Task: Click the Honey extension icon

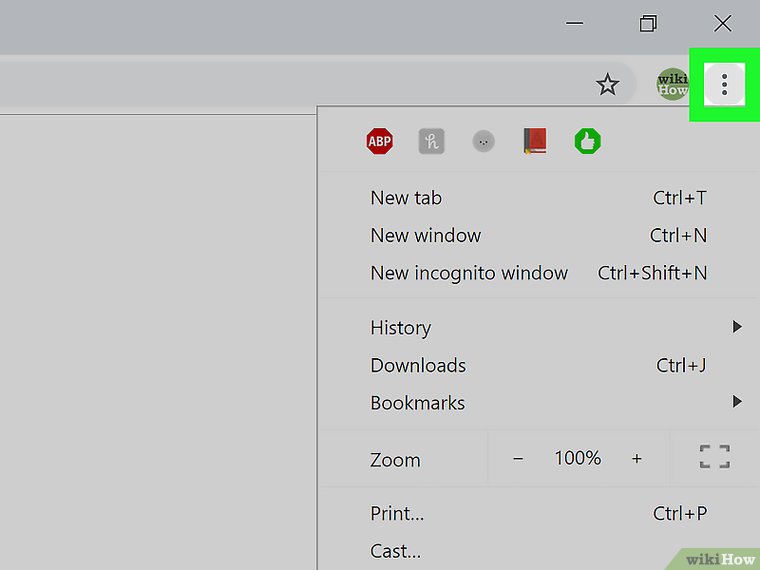Action: coord(431,142)
